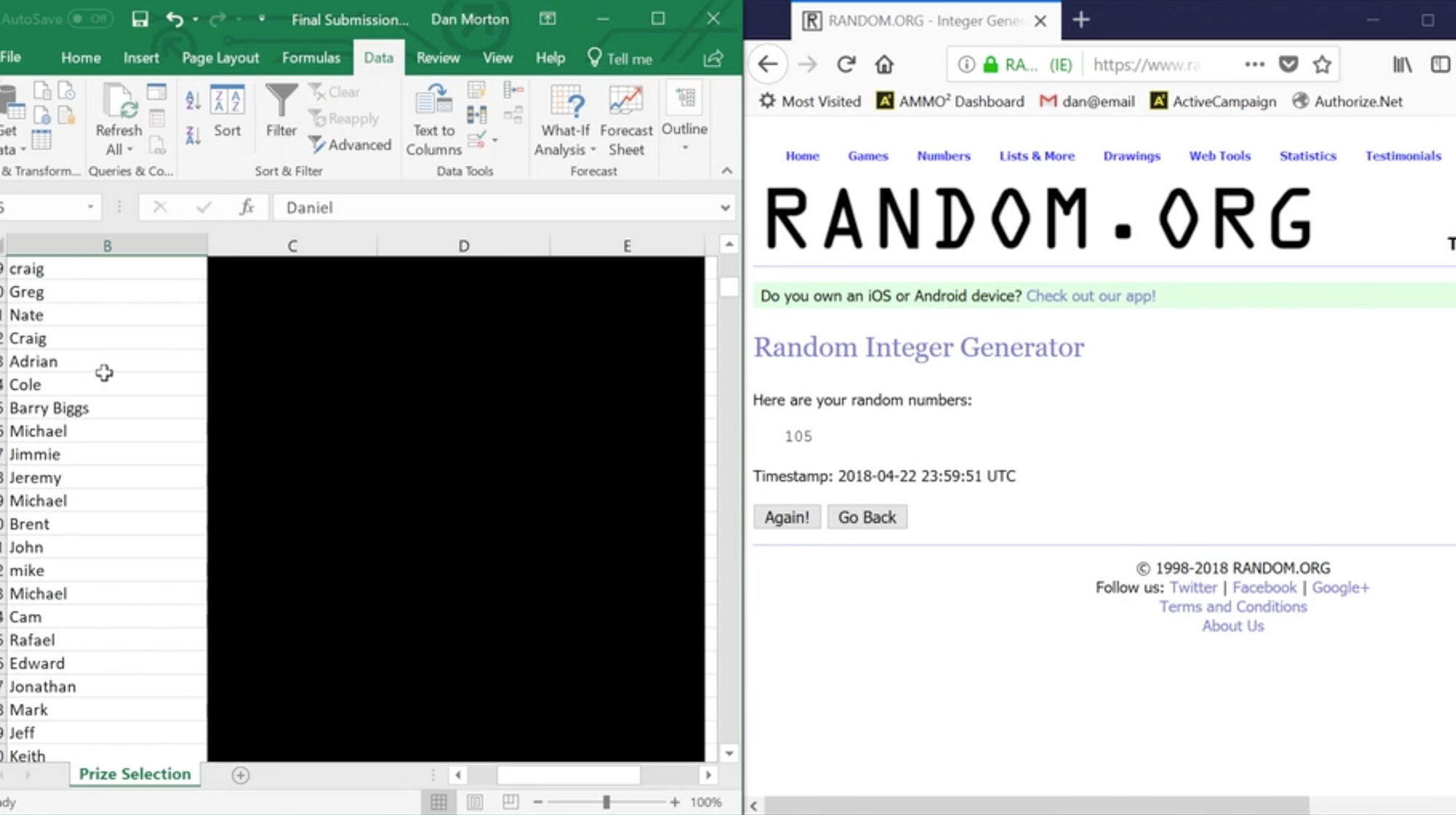
Task: Open the Twitter follow link
Action: (x=1193, y=588)
